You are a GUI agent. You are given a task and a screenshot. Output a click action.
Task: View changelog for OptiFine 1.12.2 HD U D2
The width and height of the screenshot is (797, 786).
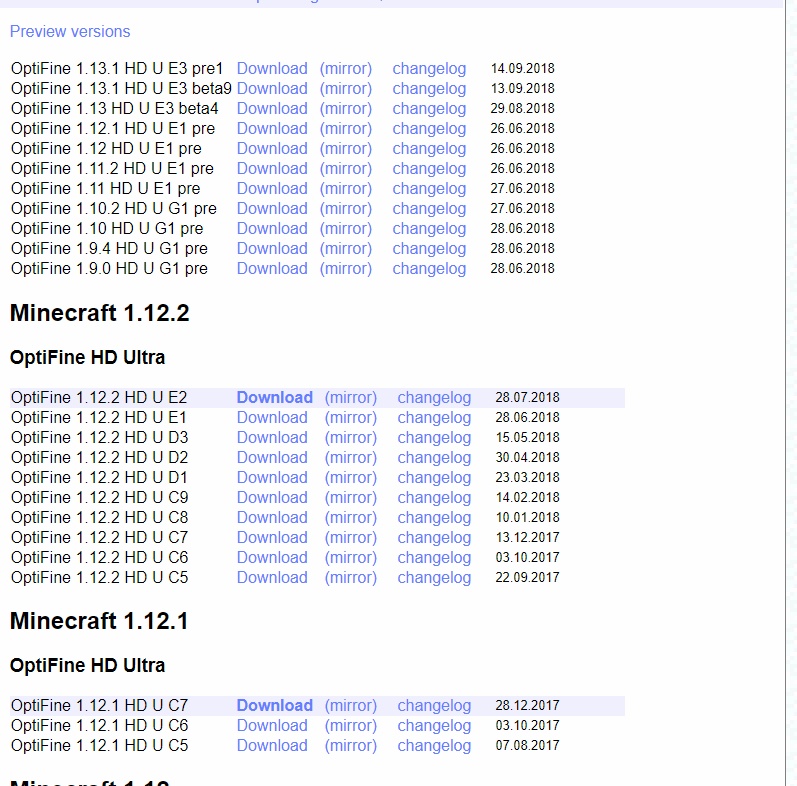tap(434, 458)
